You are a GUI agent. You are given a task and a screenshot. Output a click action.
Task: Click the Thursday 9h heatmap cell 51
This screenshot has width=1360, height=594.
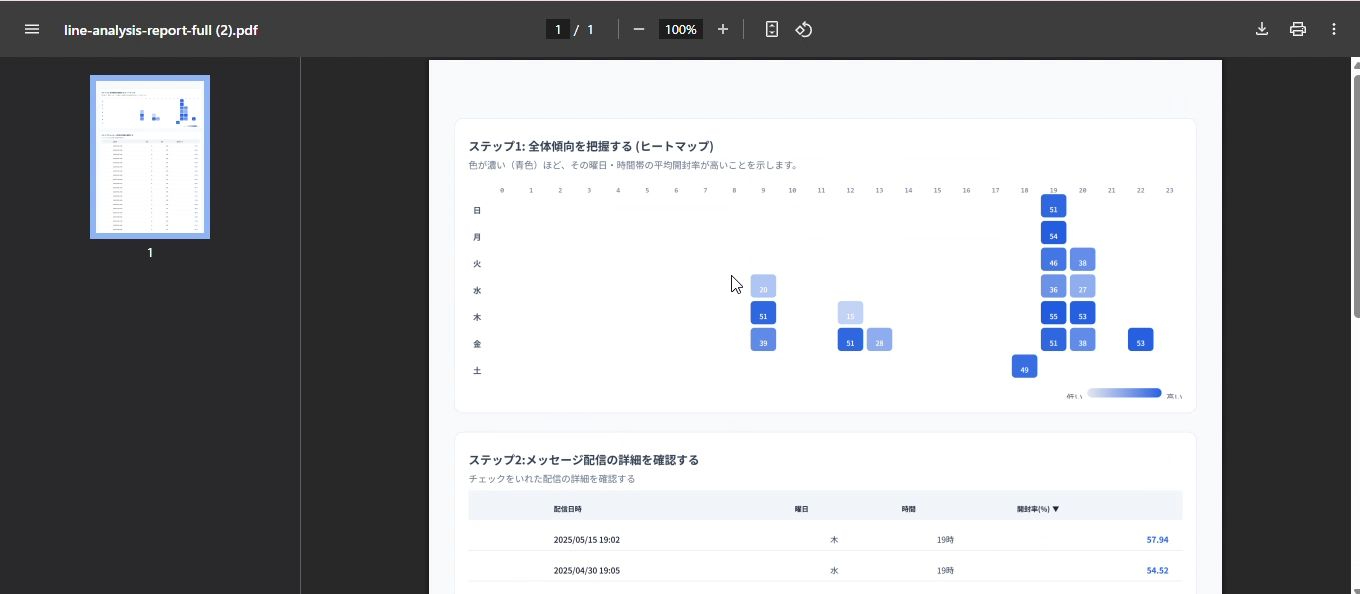pos(763,313)
